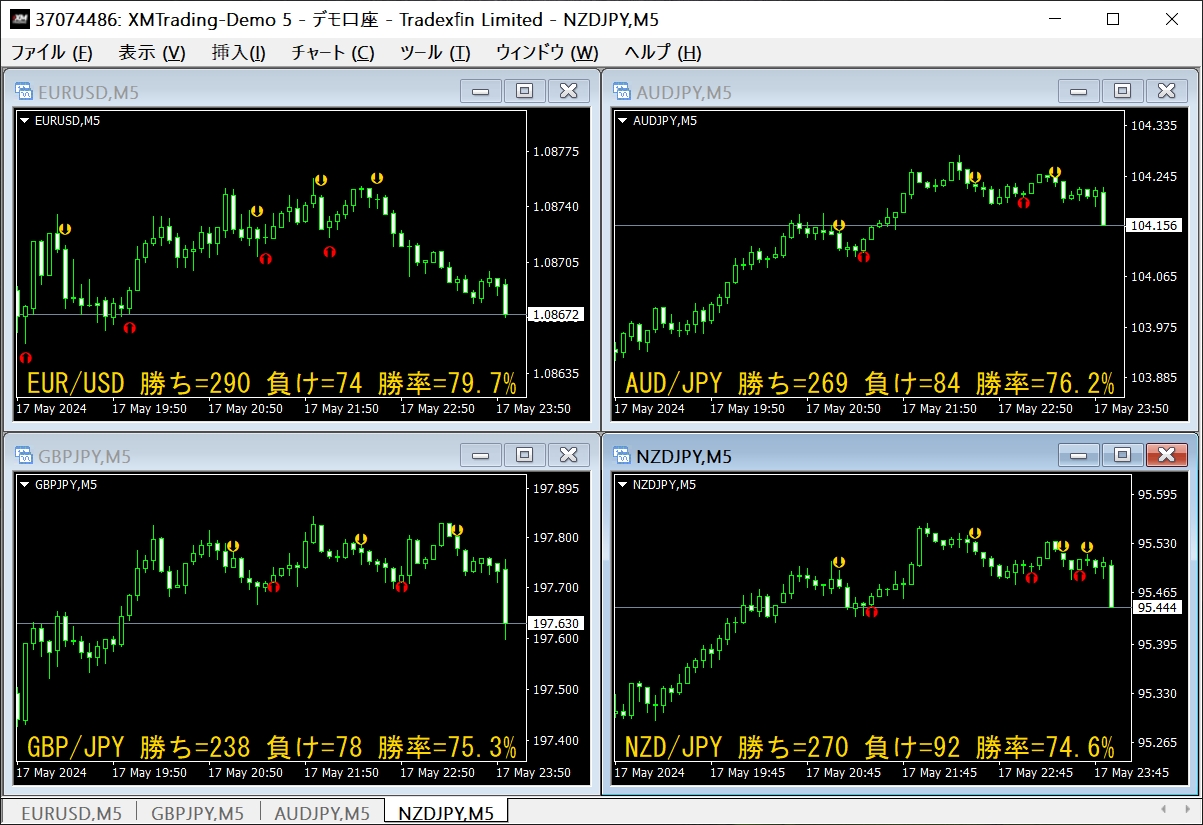
Task: Minimize the AUDJPY,M5 chart window
Action: coord(1078,91)
